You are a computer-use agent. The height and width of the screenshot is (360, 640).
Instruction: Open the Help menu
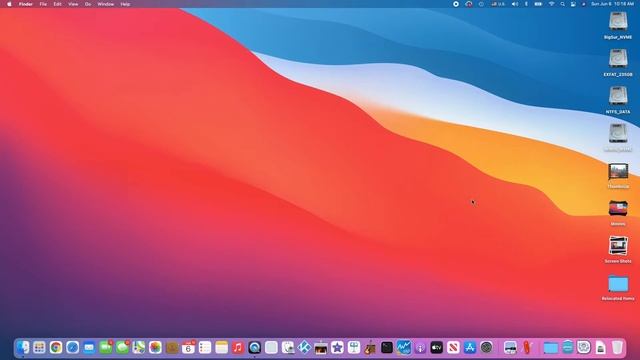click(125, 4)
